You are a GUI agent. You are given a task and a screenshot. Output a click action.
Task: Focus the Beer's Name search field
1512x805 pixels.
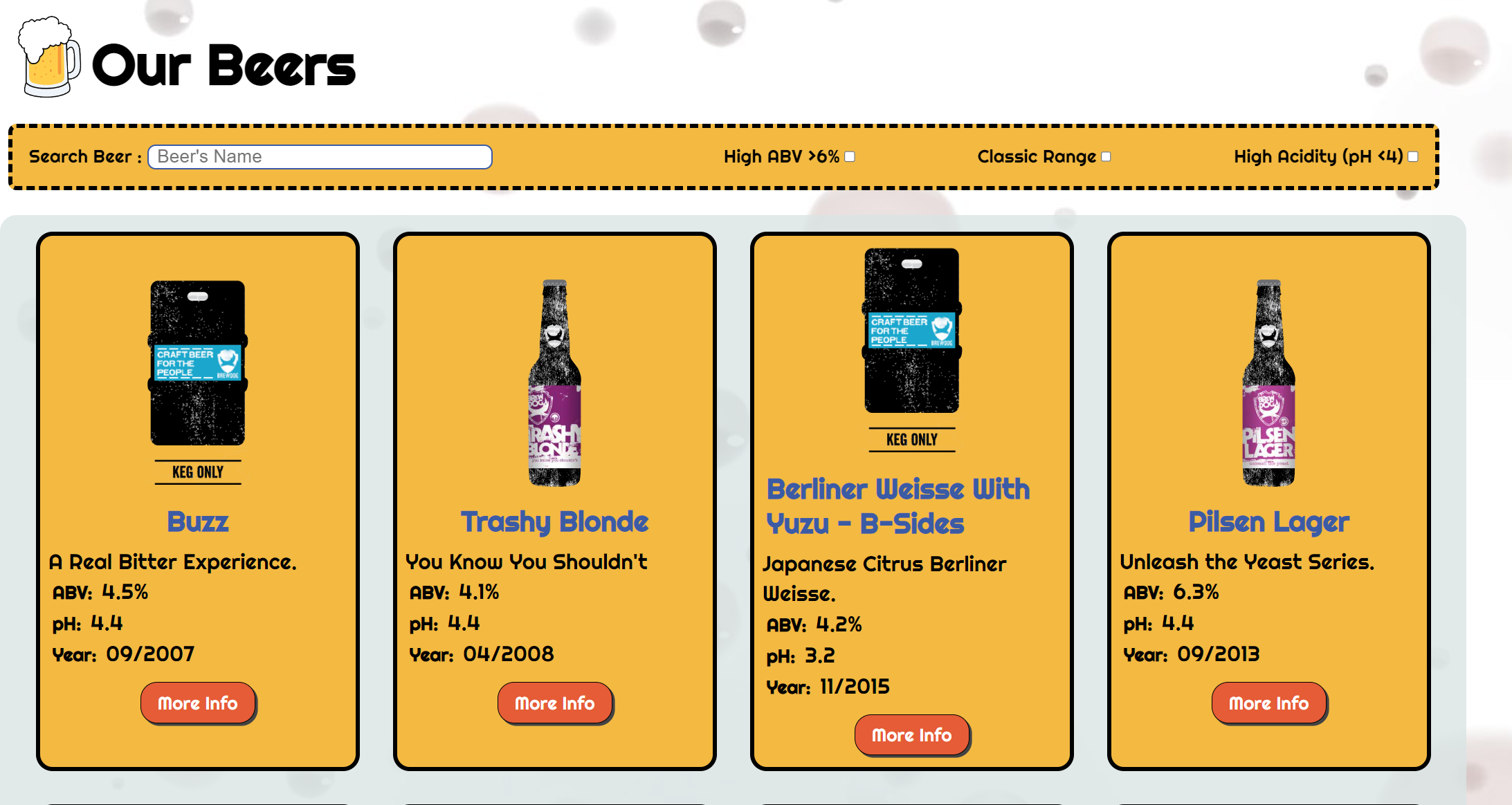click(x=320, y=157)
